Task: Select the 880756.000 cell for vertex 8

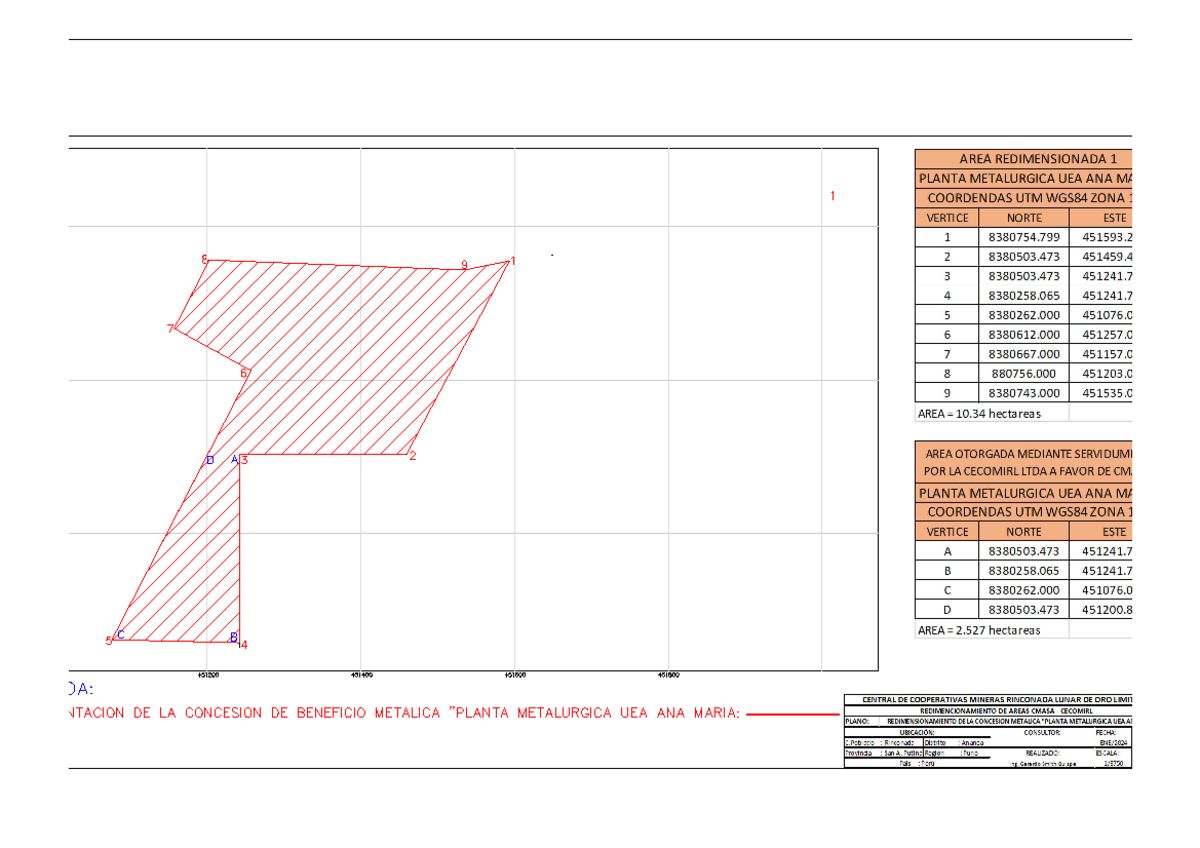Action: coord(1023,374)
